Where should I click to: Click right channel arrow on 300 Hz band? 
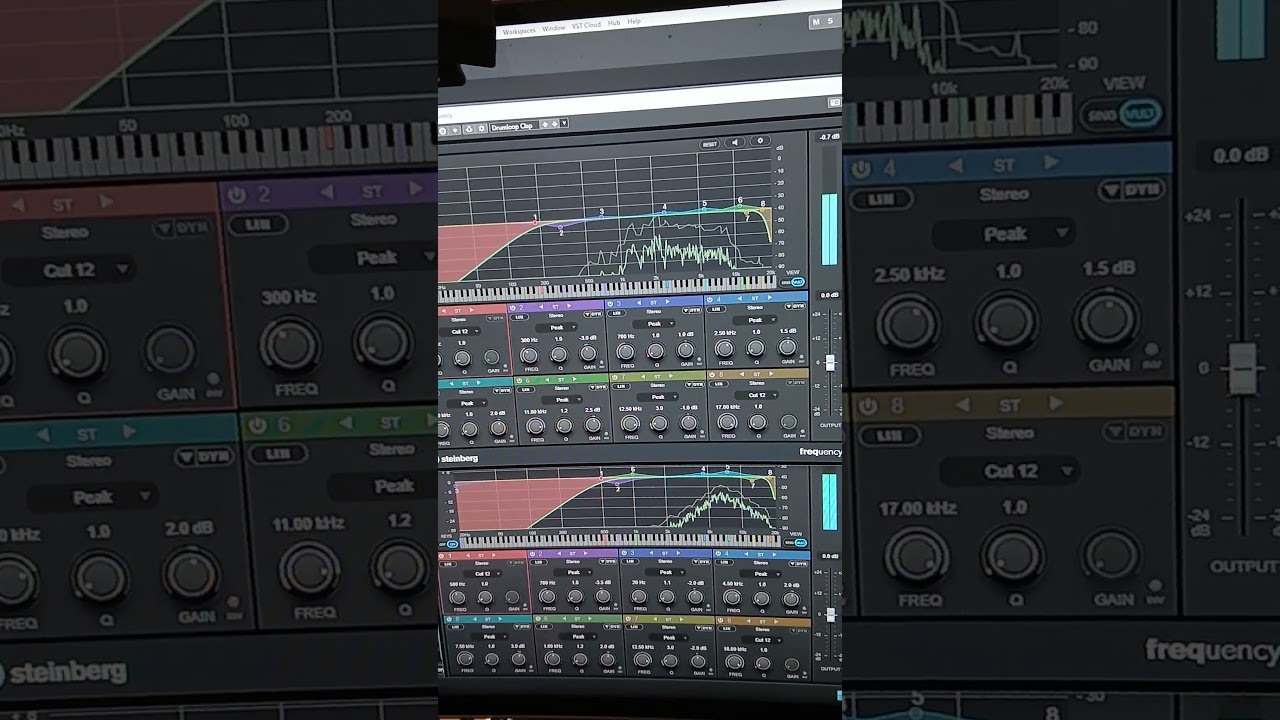tap(569, 306)
